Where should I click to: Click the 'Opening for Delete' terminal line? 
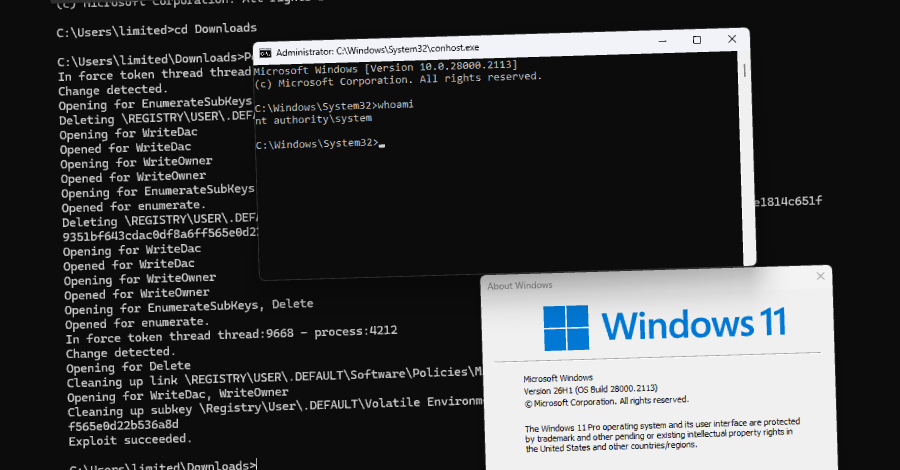(128, 367)
